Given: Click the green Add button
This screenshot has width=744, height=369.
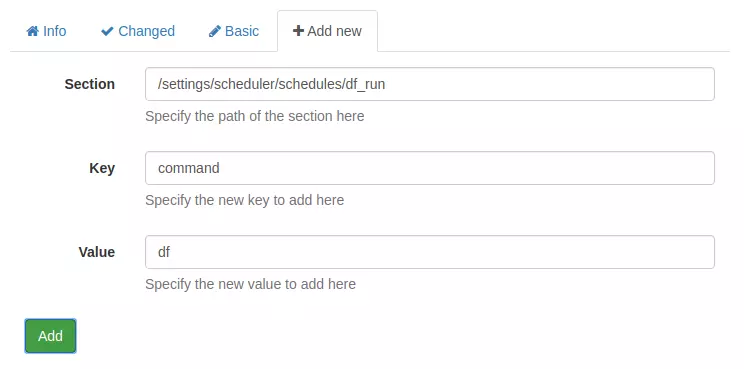Looking at the screenshot, I should tap(50, 336).
